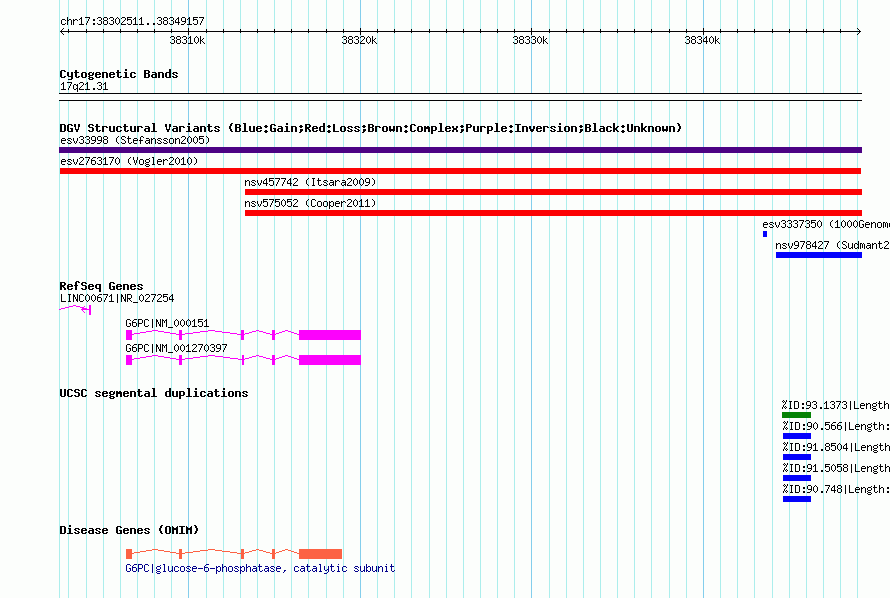Click the LINC00671 gene glyph
Viewport: 890px width, 598px height.
(75, 309)
